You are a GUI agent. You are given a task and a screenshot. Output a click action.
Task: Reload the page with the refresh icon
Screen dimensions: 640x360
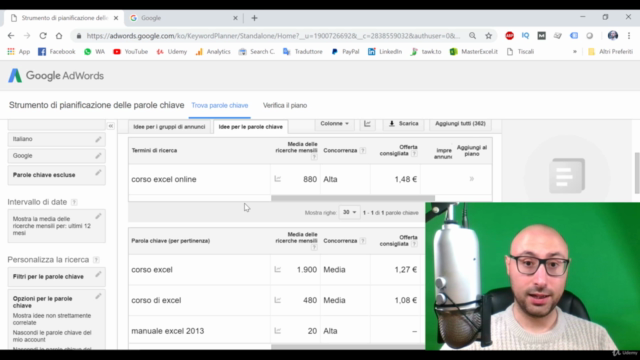(x=43, y=36)
